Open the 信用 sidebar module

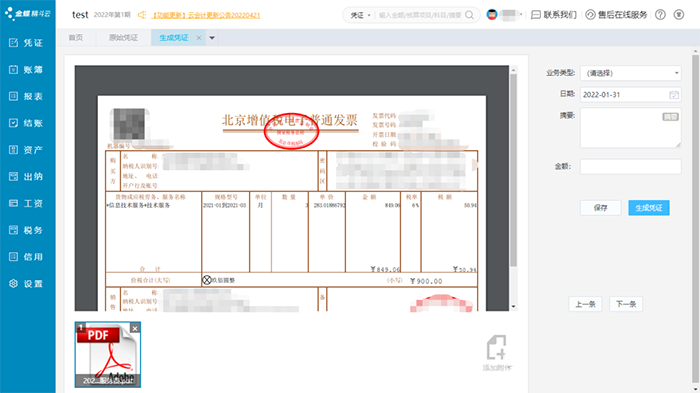pyautogui.click(x=27, y=257)
